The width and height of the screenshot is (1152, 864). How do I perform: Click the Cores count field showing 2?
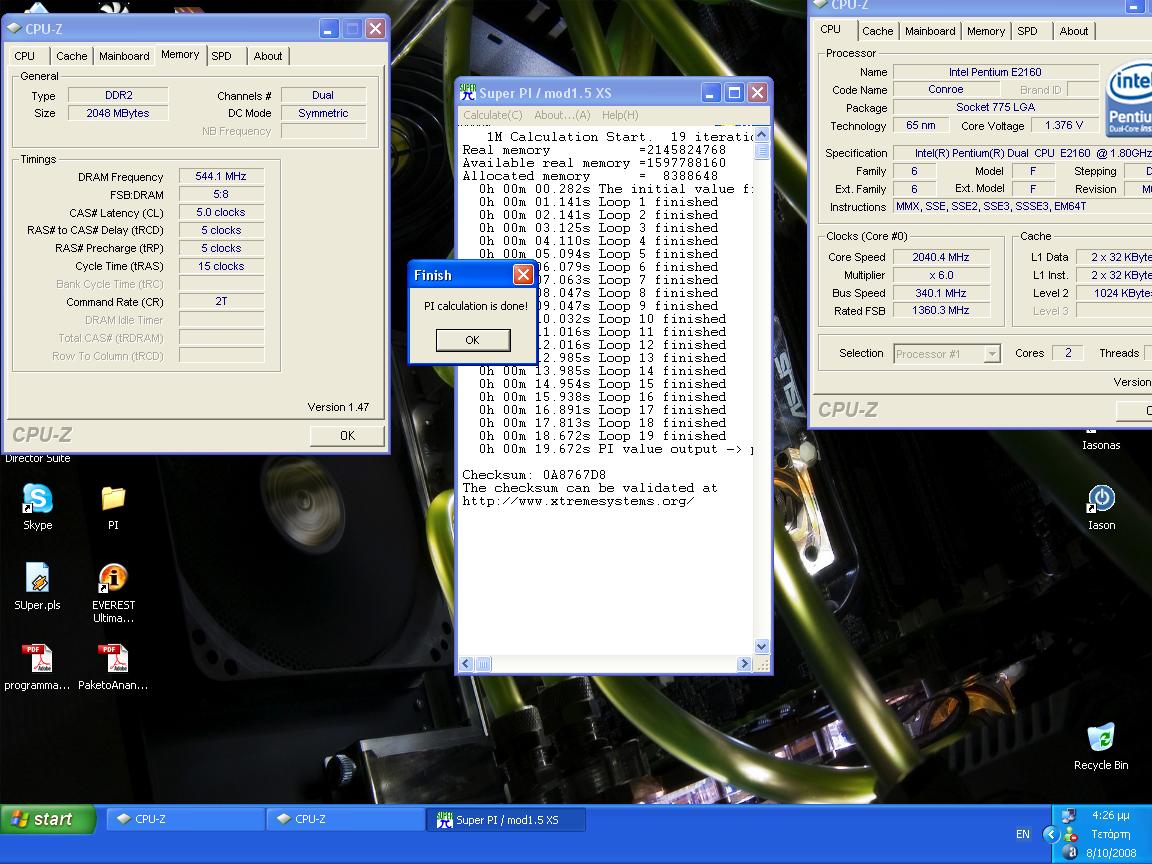1068,353
